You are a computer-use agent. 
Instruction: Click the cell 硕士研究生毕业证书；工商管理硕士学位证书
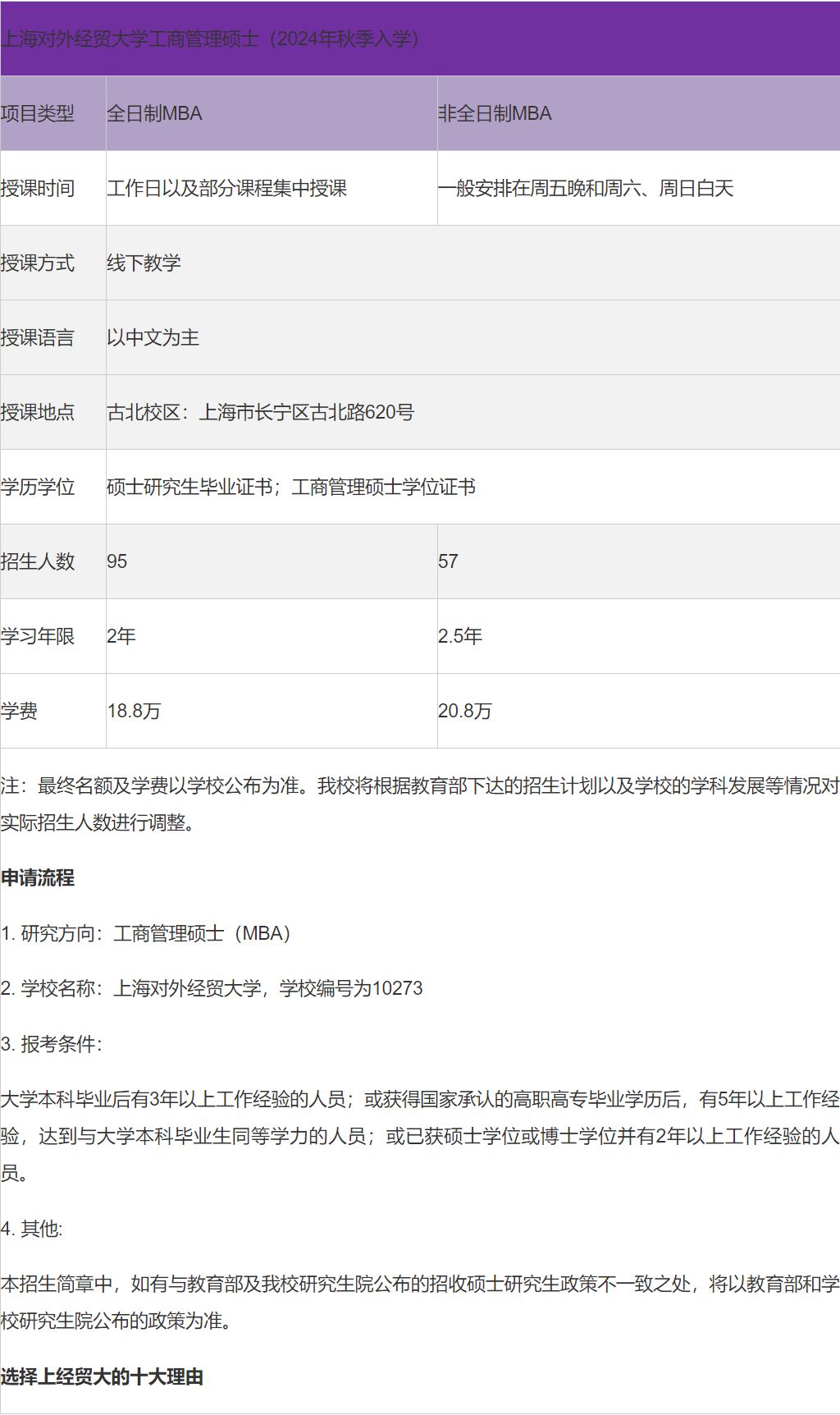[473, 487]
